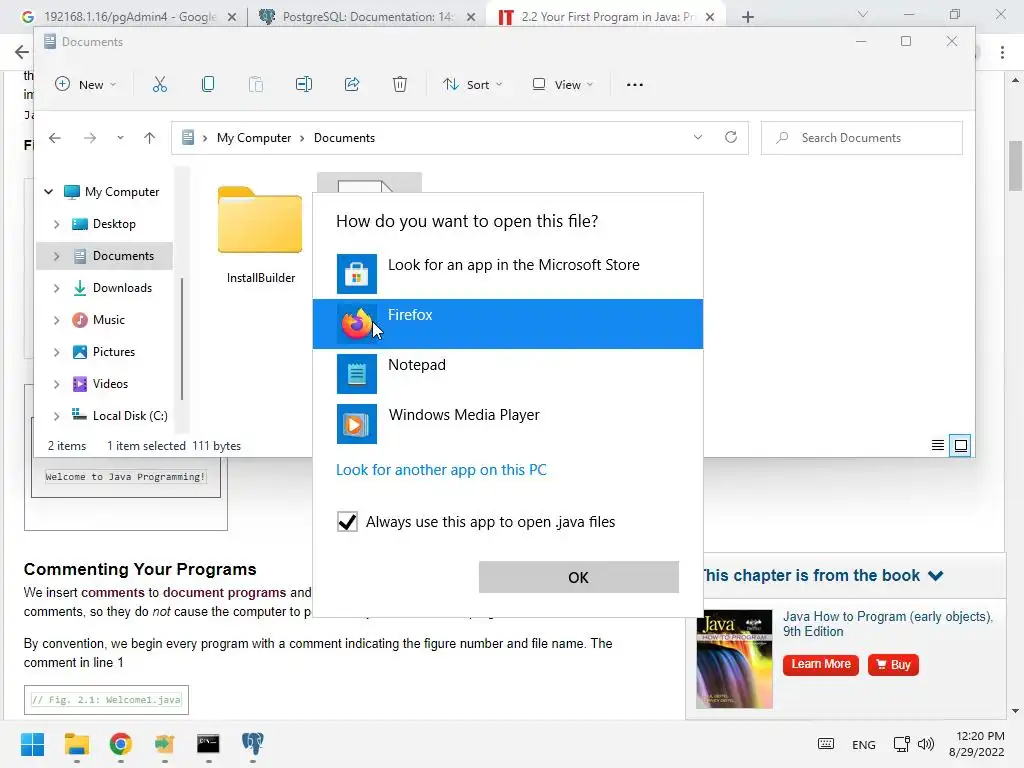
Task: Refresh the Documents folder view
Action: click(x=731, y=137)
